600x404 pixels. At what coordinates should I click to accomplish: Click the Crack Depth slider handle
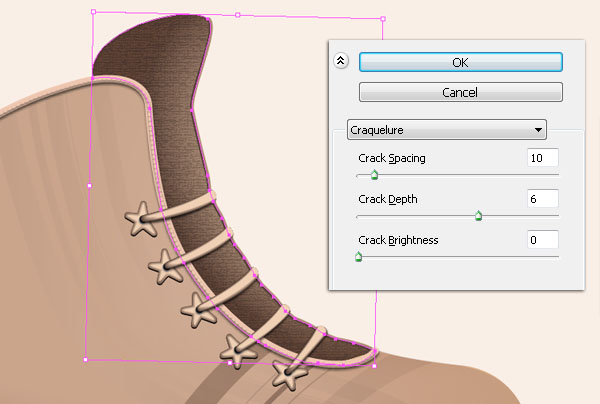tap(478, 216)
